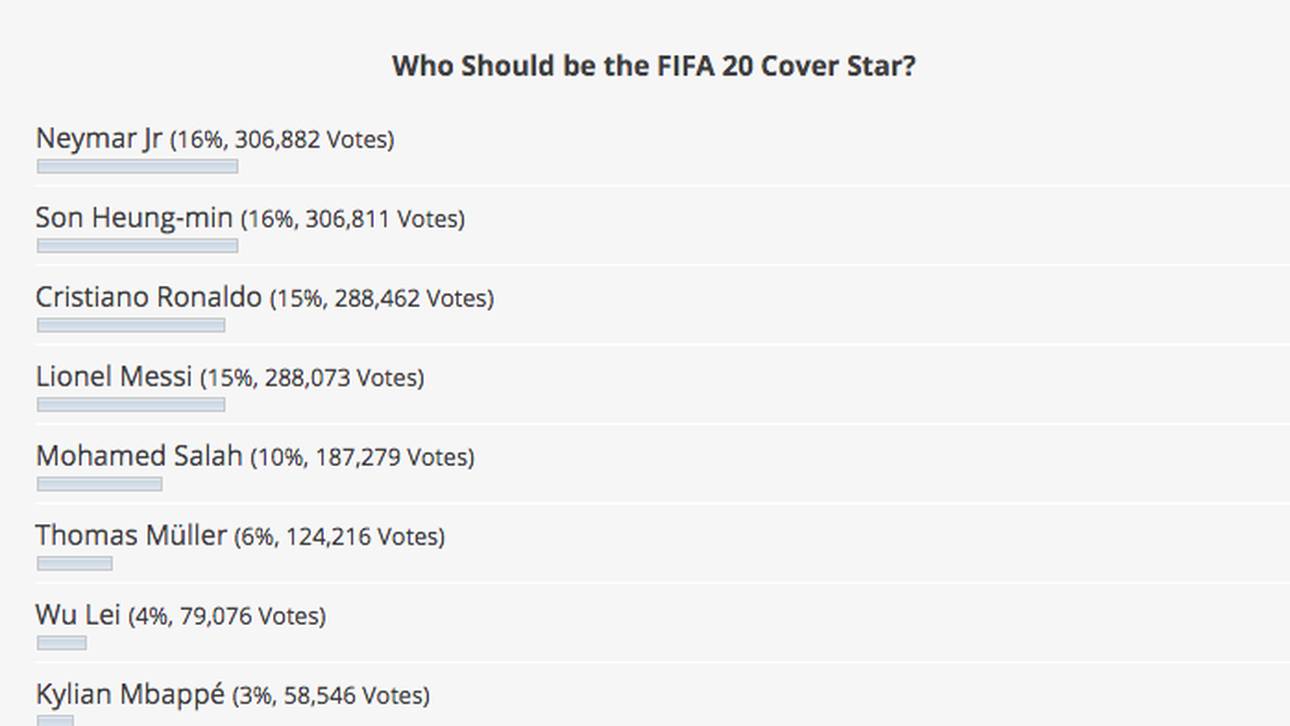Image resolution: width=1290 pixels, height=726 pixels.
Task: Choose the Cristiano Ronaldo poll entry name
Action: pyautogui.click(x=148, y=297)
